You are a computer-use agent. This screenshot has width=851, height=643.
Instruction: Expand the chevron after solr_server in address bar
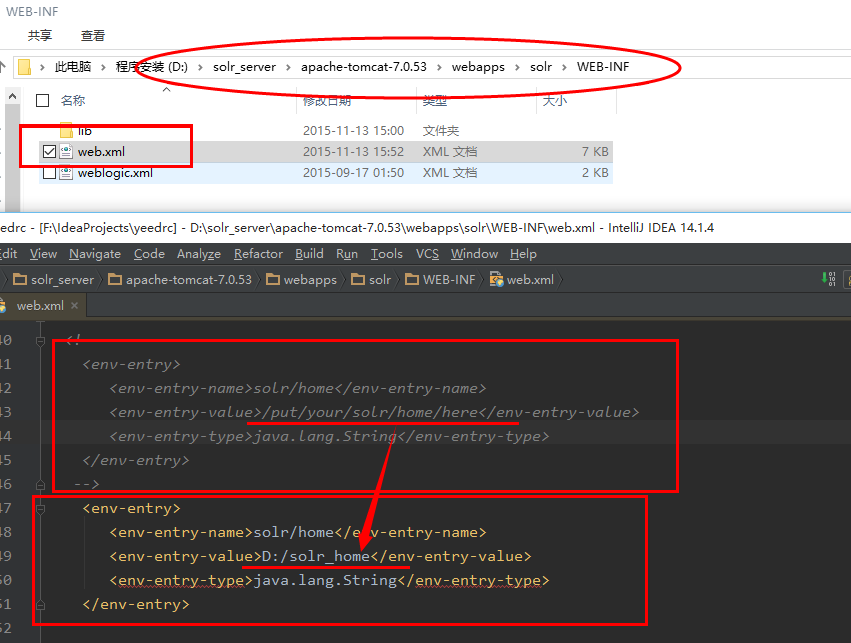pyautogui.click(x=288, y=67)
